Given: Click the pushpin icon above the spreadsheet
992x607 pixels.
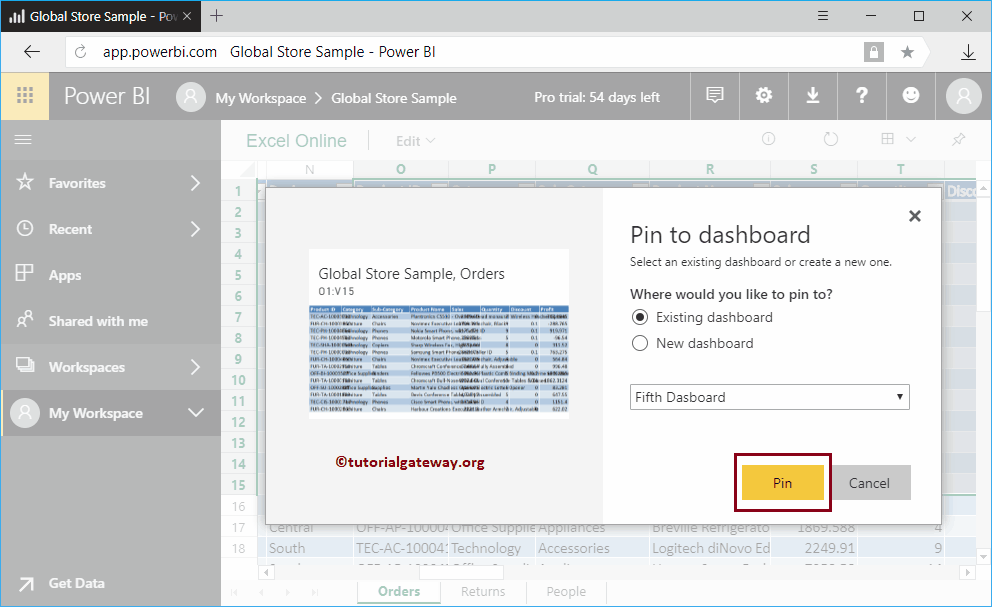Looking at the screenshot, I should click(957, 140).
